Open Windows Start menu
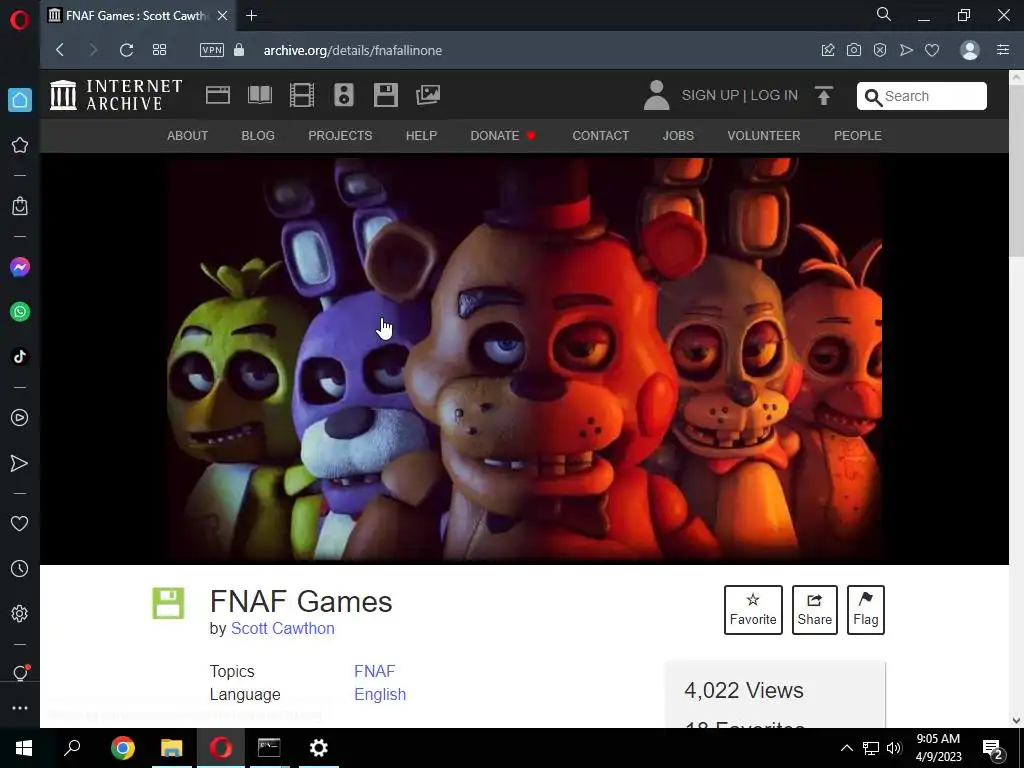The width and height of the screenshot is (1024, 768). tap(24, 748)
